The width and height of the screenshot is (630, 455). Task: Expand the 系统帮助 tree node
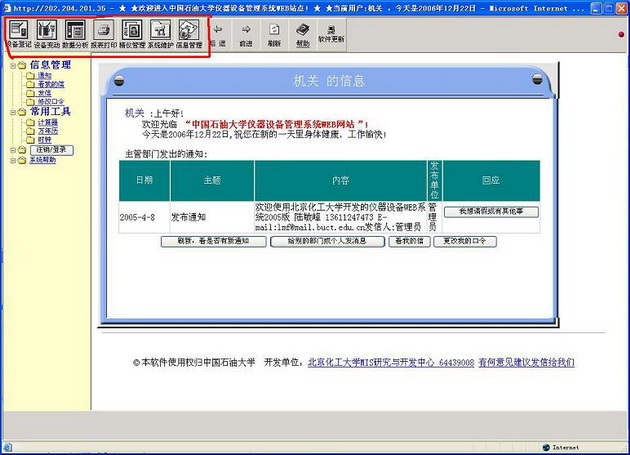click(13, 160)
